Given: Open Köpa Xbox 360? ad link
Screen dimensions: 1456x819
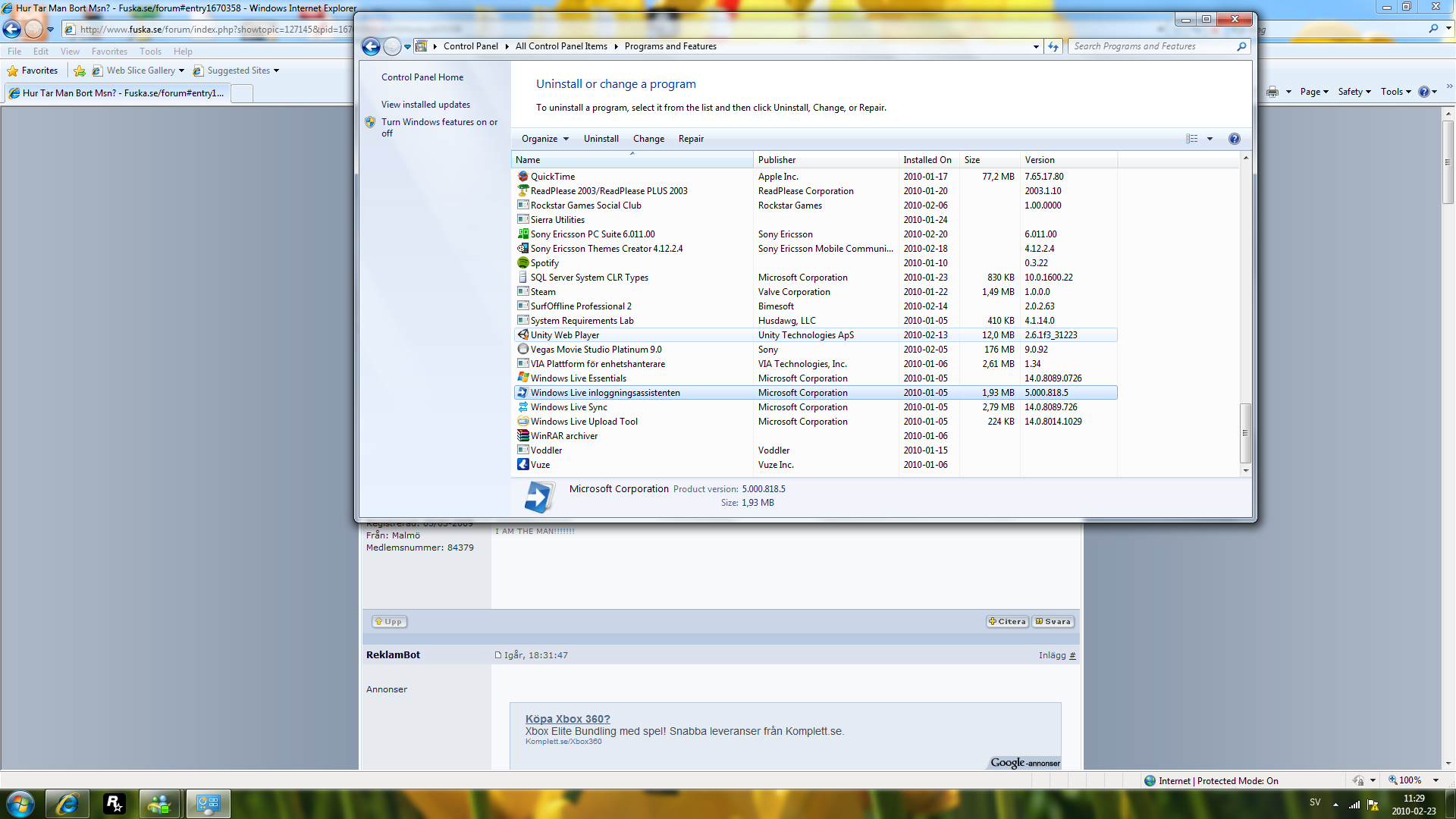Looking at the screenshot, I should click(568, 719).
